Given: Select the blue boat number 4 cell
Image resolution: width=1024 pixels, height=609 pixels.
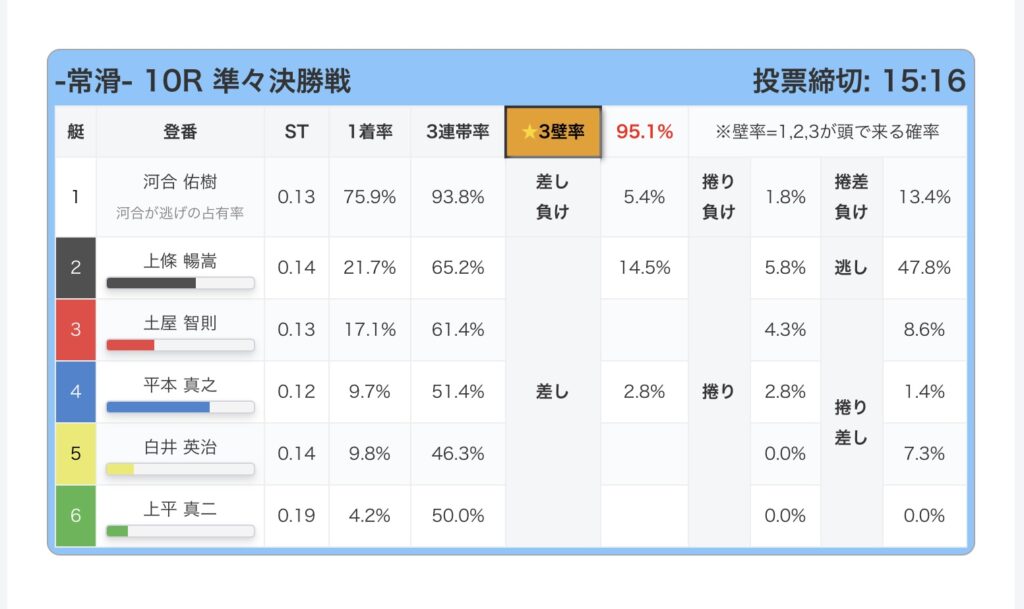Looking at the screenshot, I should [x=76, y=392].
